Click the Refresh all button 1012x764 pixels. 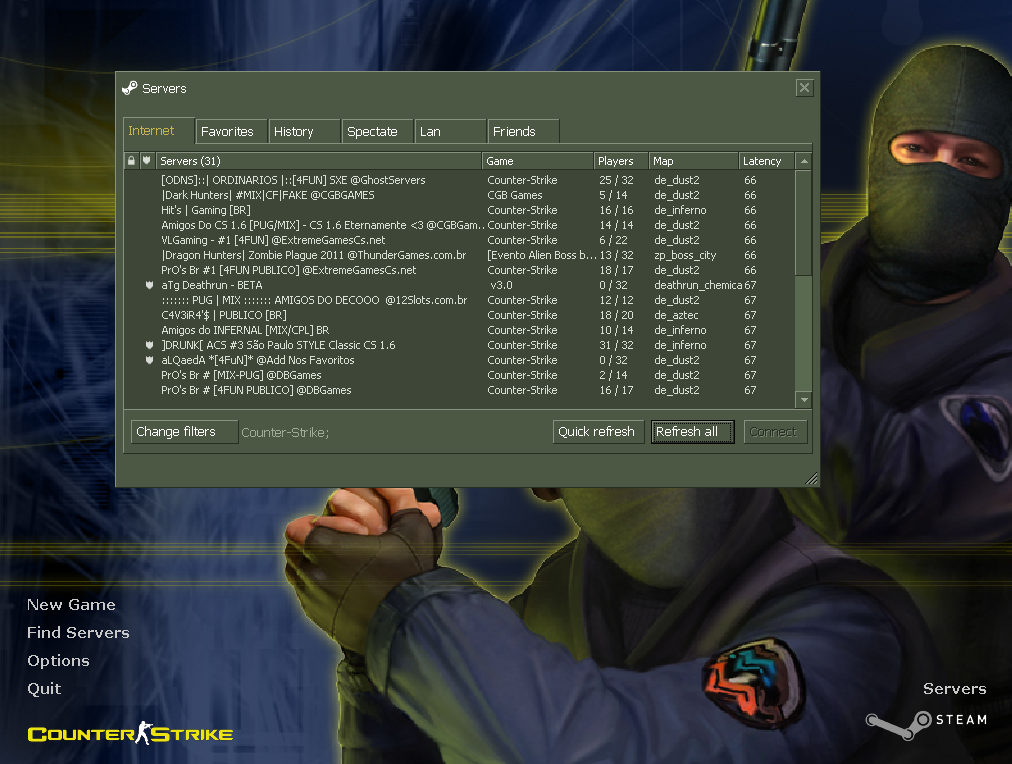[693, 432]
